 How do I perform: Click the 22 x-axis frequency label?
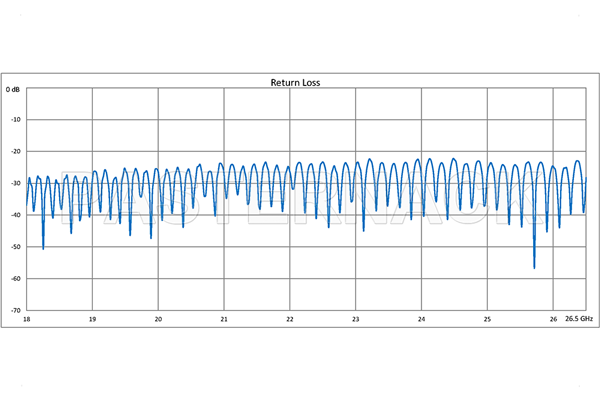tap(290, 320)
